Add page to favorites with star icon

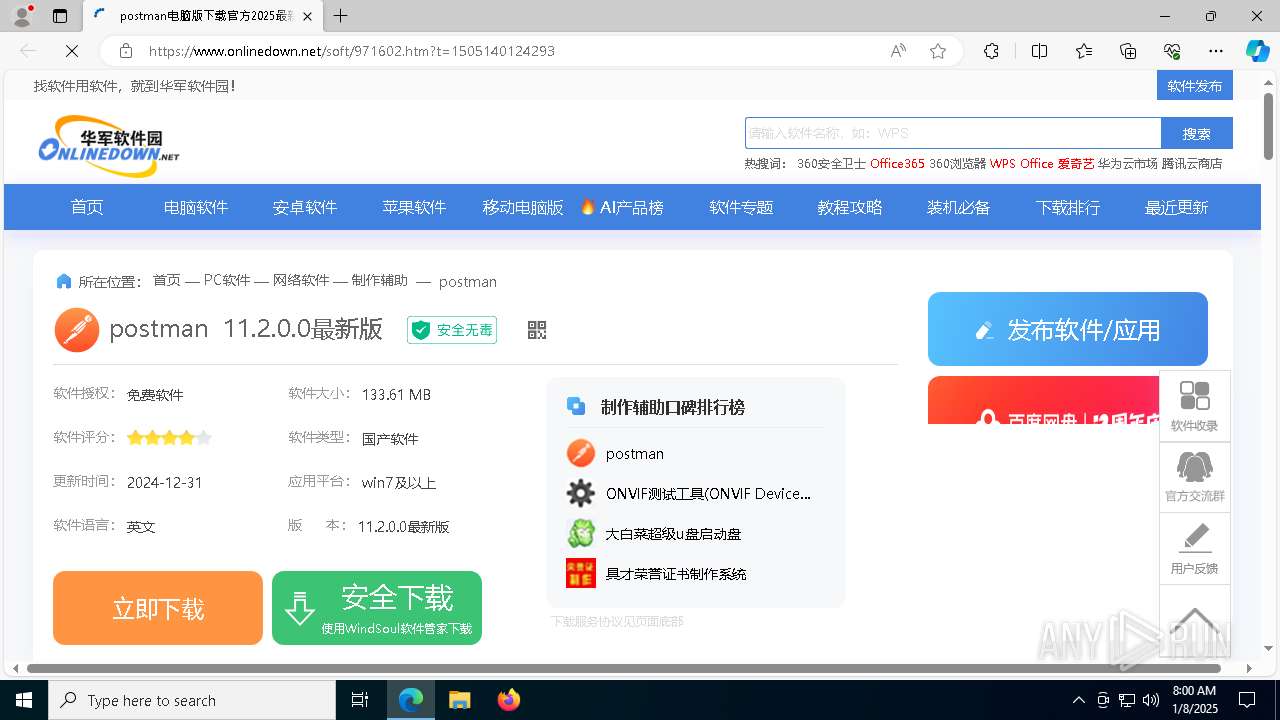pyautogui.click(x=938, y=51)
